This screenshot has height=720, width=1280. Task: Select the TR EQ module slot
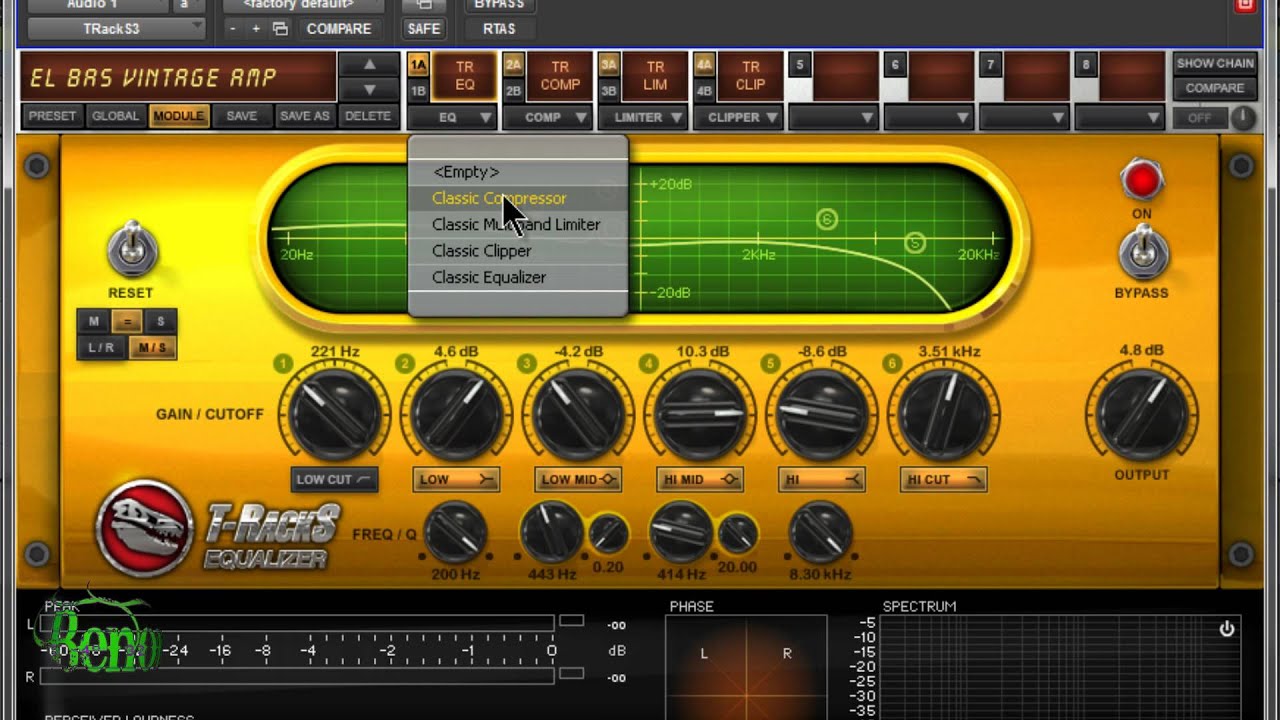click(x=465, y=77)
